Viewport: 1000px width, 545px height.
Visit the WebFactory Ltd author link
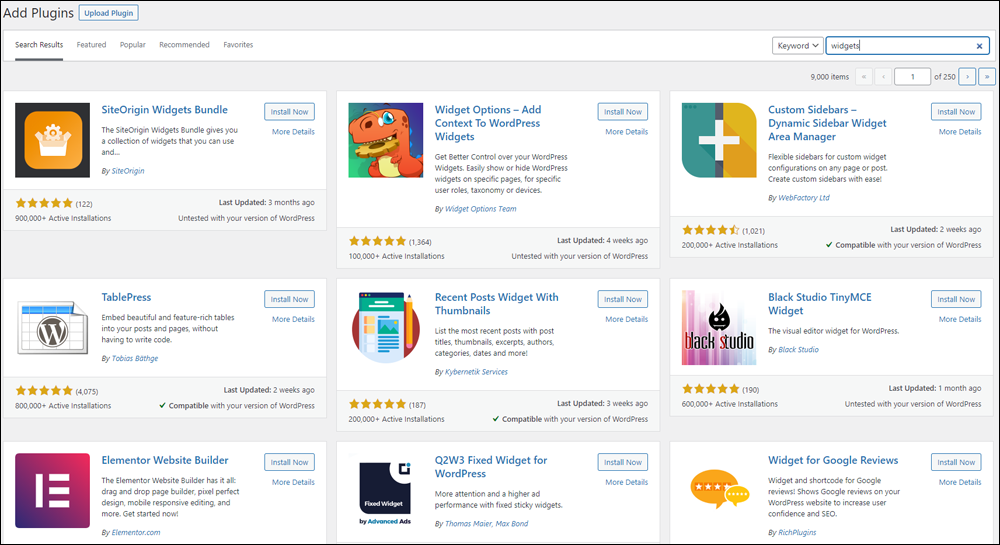pos(804,198)
